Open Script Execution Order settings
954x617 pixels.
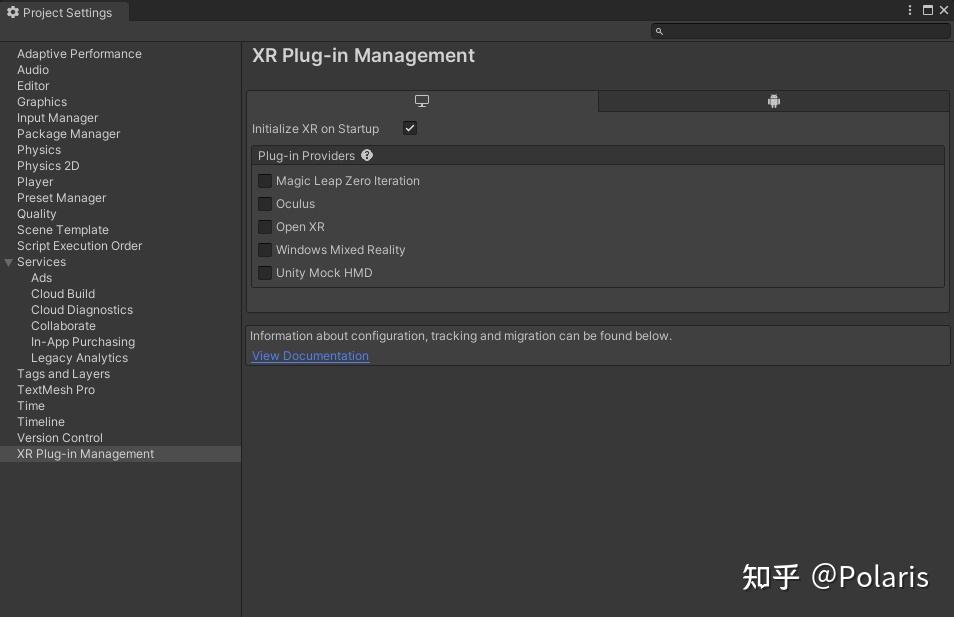tap(79, 246)
